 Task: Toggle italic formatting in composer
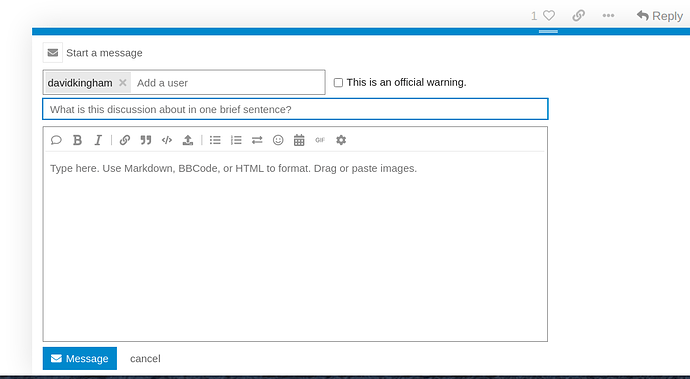(98, 140)
